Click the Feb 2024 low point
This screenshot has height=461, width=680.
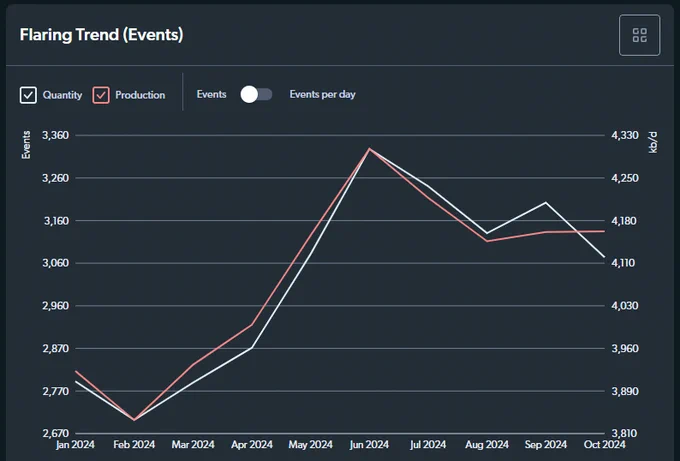(x=134, y=419)
